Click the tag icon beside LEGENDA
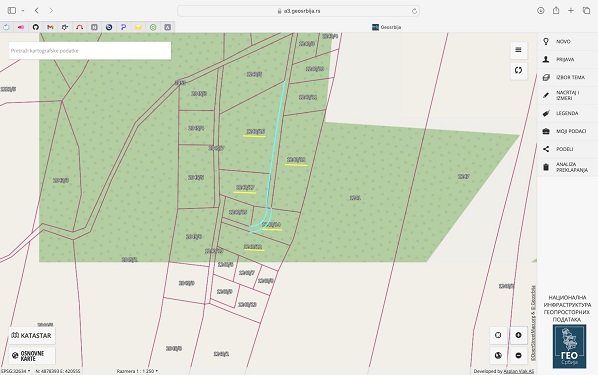 (x=546, y=113)
